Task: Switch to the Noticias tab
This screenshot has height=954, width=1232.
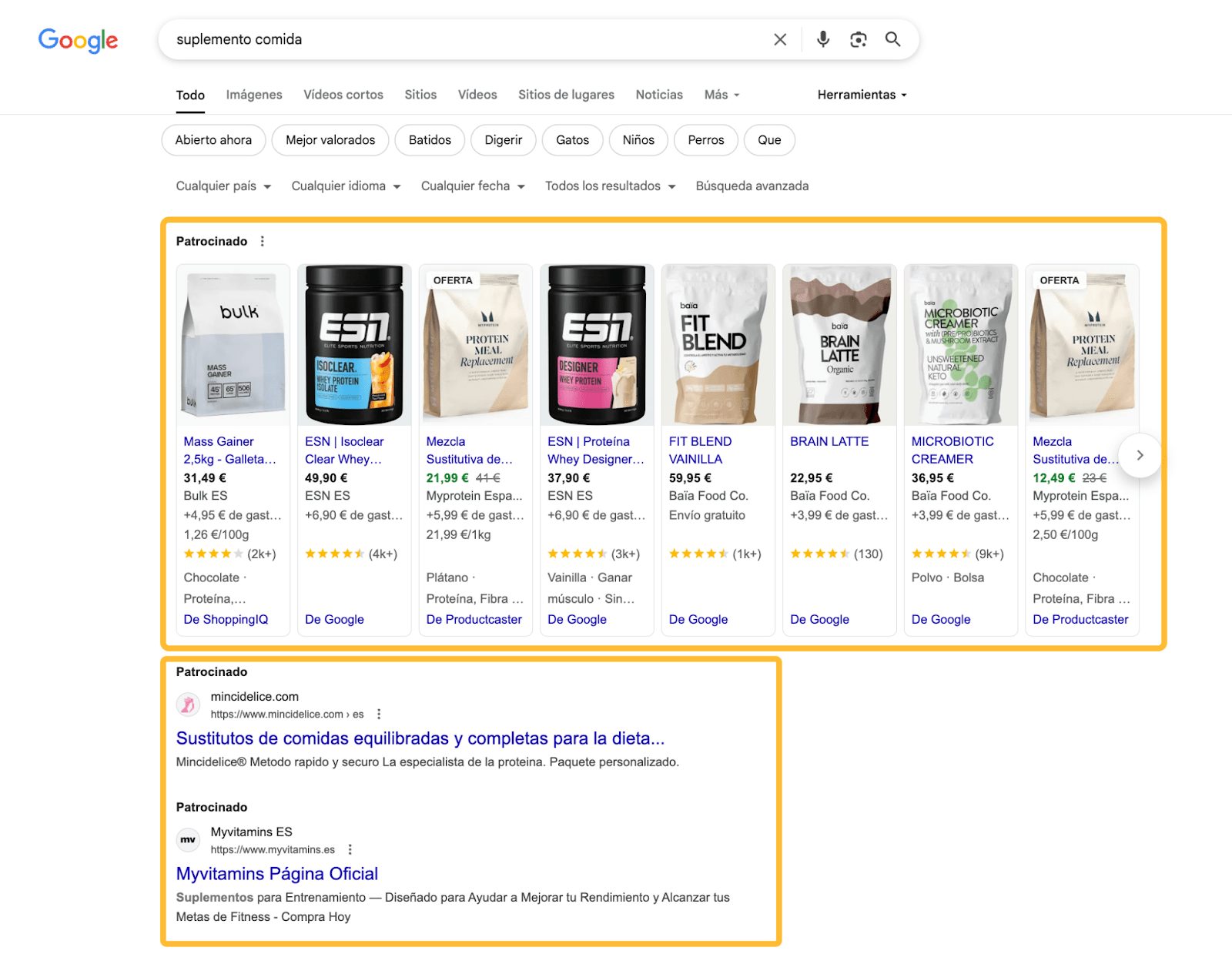Action: (658, 94)
